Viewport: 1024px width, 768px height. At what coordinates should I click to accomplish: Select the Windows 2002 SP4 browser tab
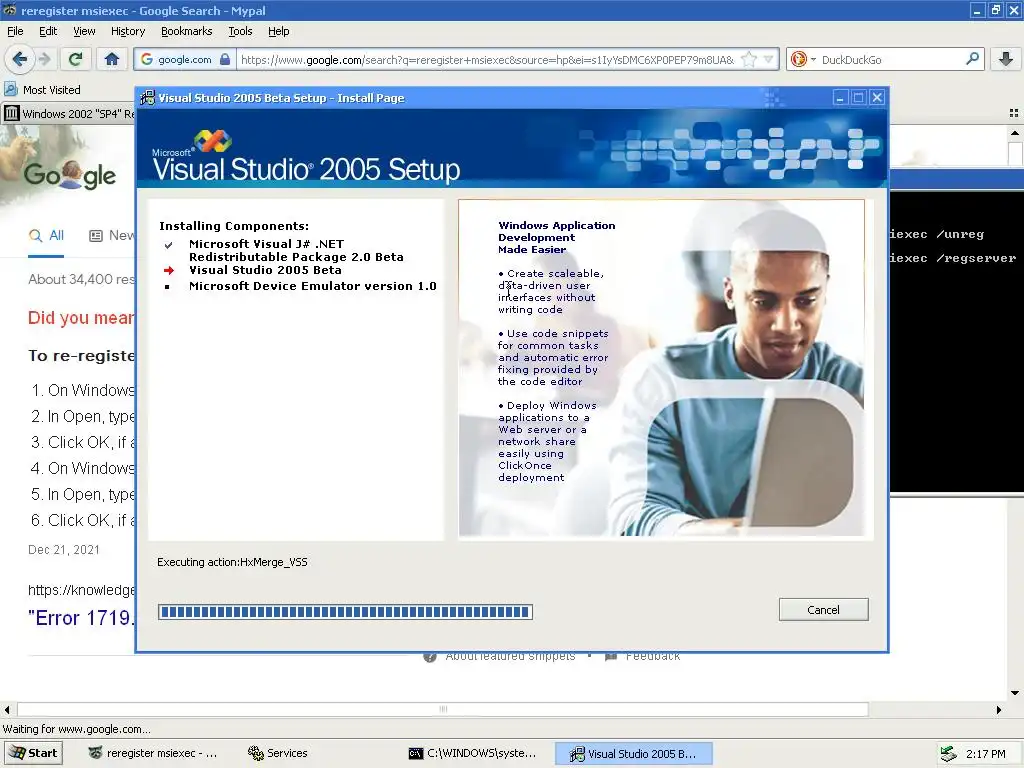(69, 114)
